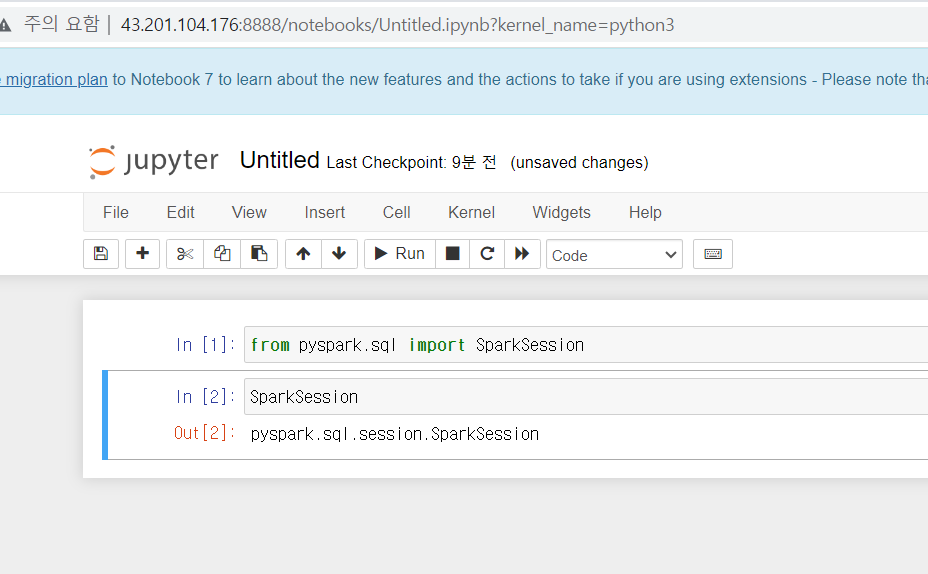Open the Widgets menu
This screenshot has height=574, width=928.
pyautogui.click(x=561, y=212)
